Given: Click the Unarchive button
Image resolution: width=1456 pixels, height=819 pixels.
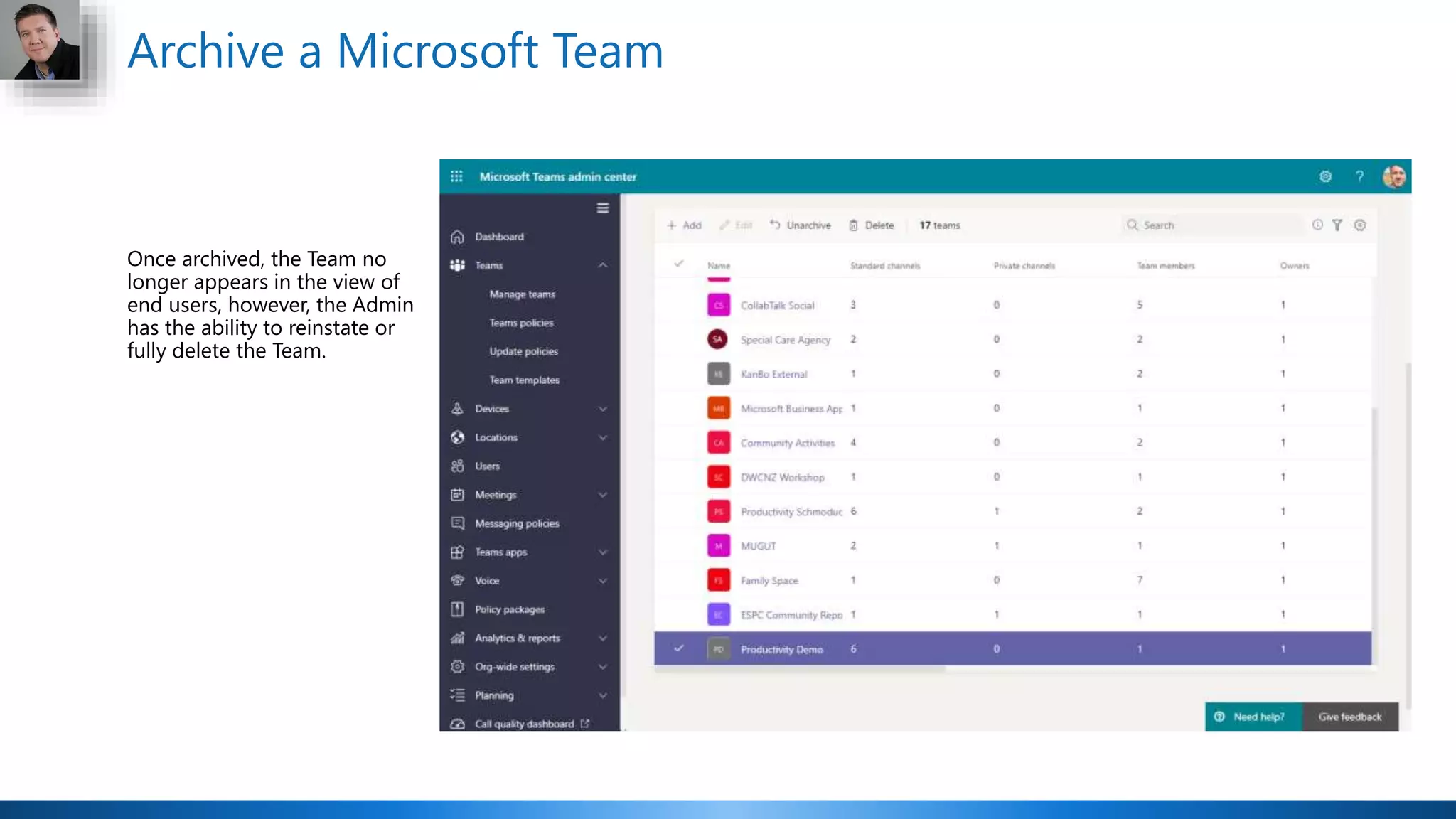Looking at the screenshot, I should tap(801, 225).
